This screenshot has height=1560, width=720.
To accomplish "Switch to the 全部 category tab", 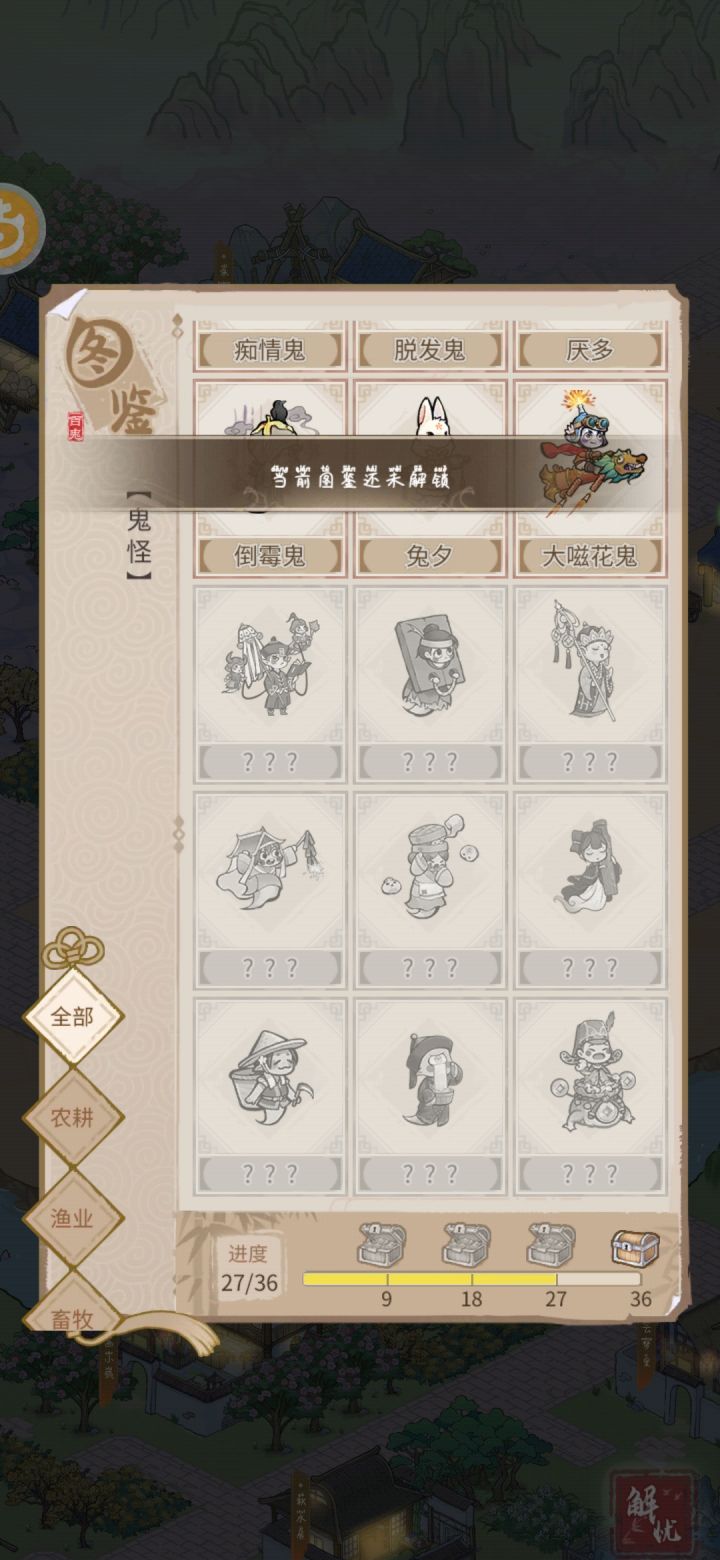I will click(x=73, y=1017).
